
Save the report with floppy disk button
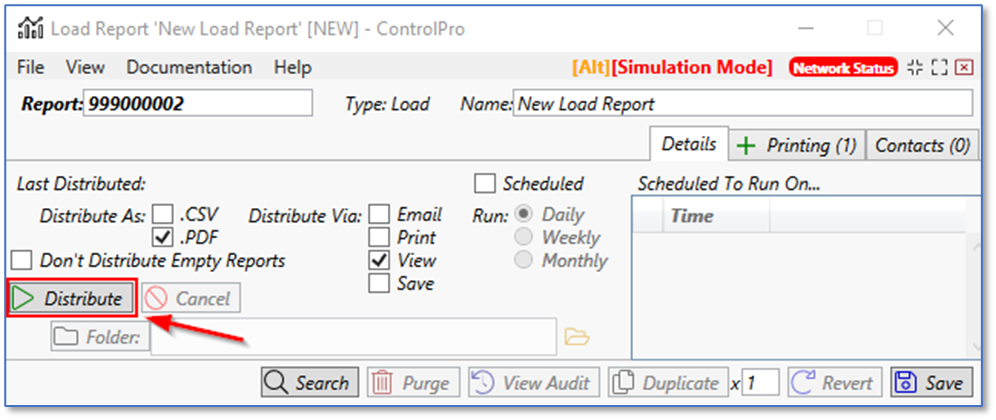[x=931, y=383]
